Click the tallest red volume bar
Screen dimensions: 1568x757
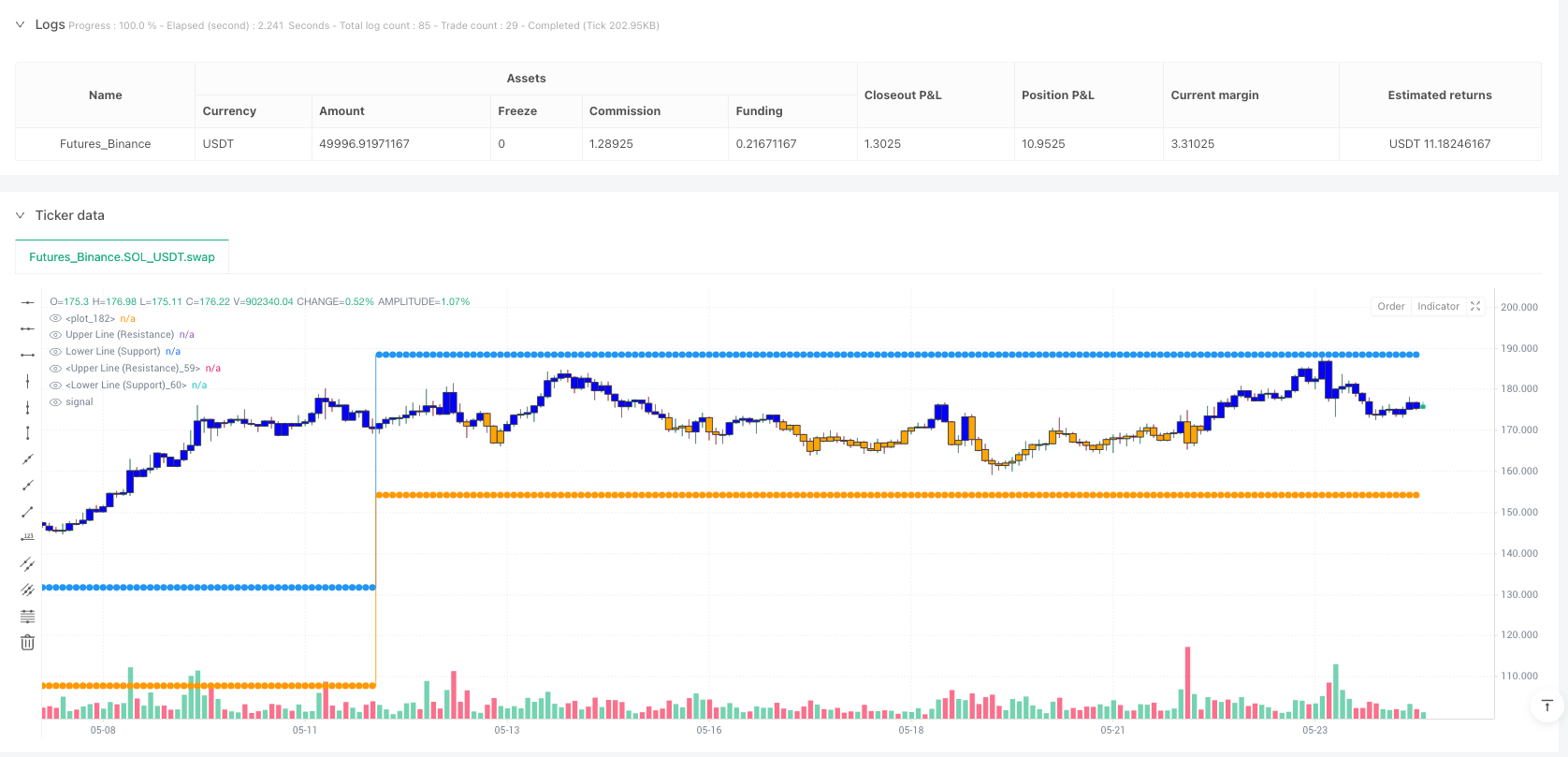tap(1187, 683)
